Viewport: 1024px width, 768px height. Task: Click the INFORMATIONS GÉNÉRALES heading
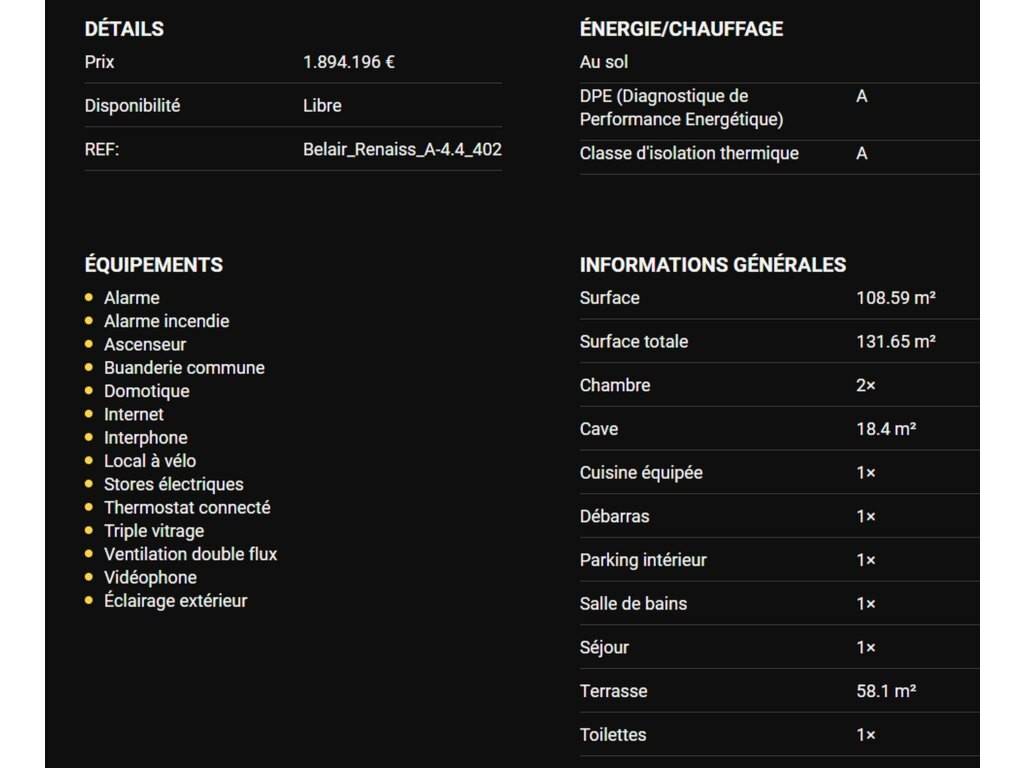(x=712, y=265)
